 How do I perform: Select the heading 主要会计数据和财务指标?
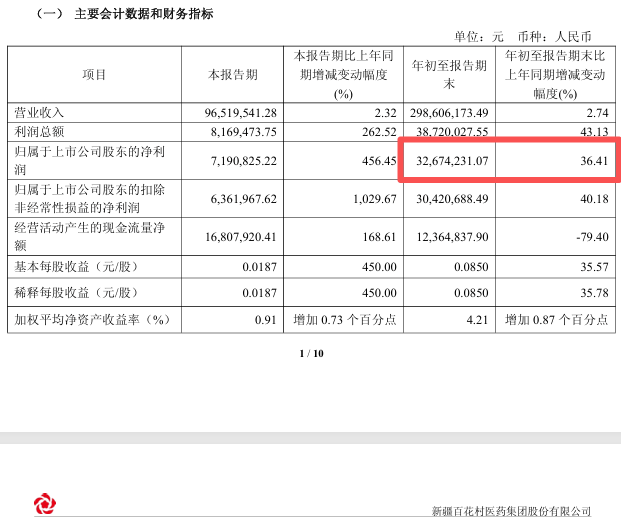[144, 14]
